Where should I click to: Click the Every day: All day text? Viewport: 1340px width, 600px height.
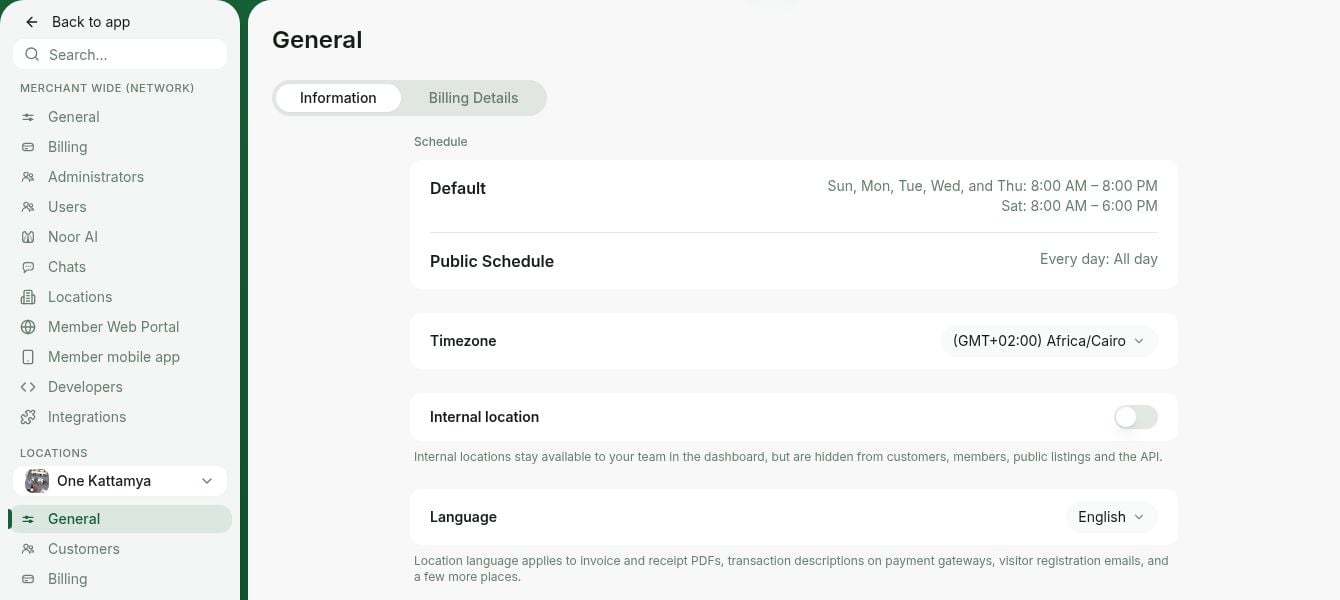(1099, 259)
